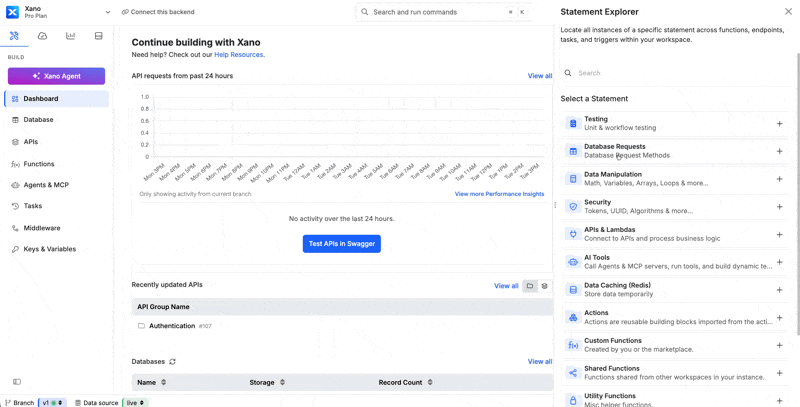The width and height of the screenshot is (800, 407).
Task: Click the APIs stack icon in sidebar
Action: pos(15,142)
